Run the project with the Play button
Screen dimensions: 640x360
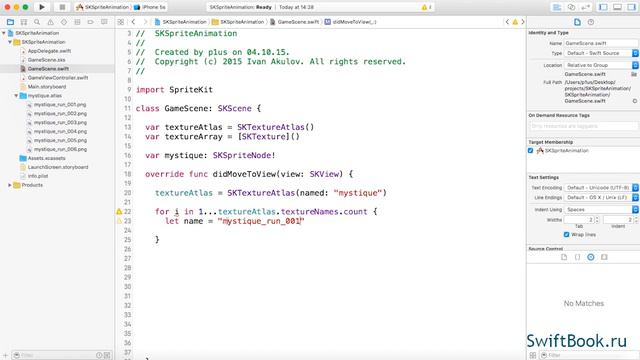tap(42, 7)
